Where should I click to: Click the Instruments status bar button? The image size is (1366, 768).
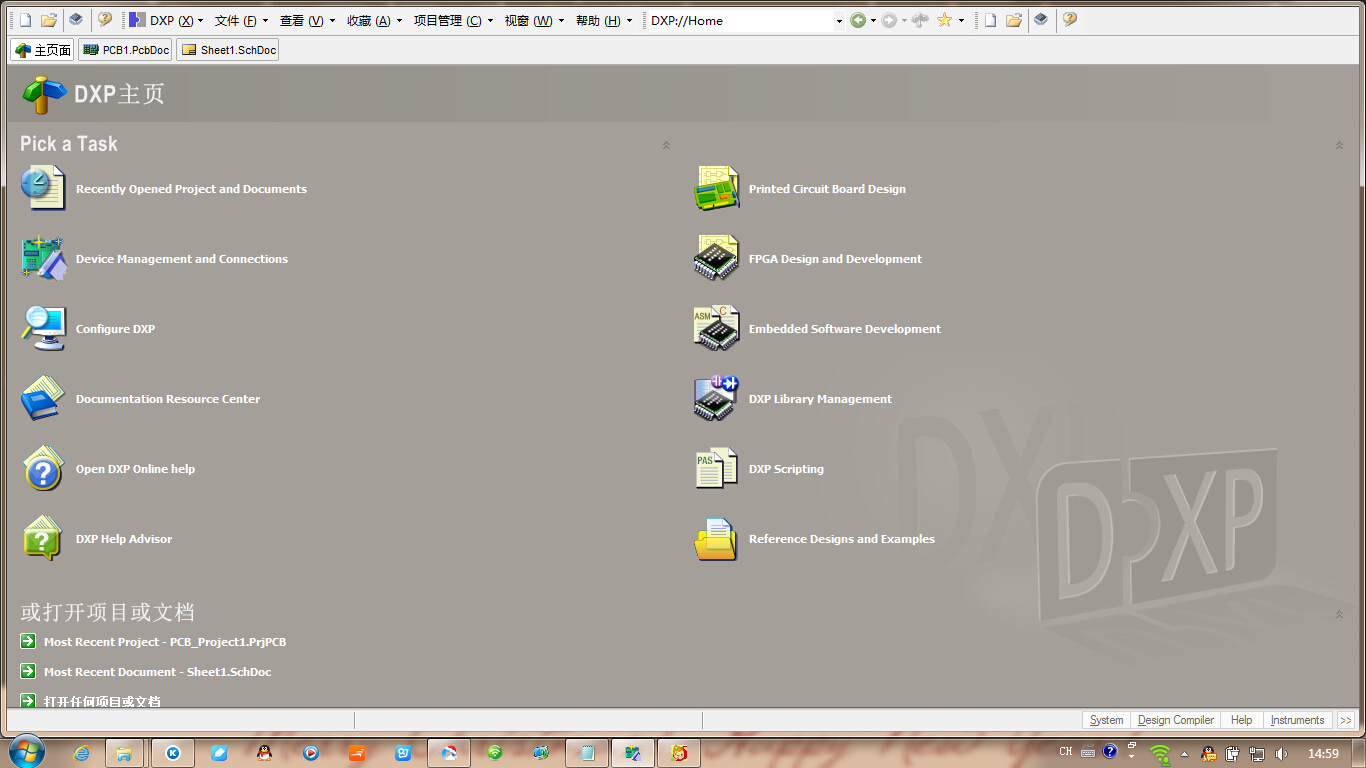(x=1297, y=720)
